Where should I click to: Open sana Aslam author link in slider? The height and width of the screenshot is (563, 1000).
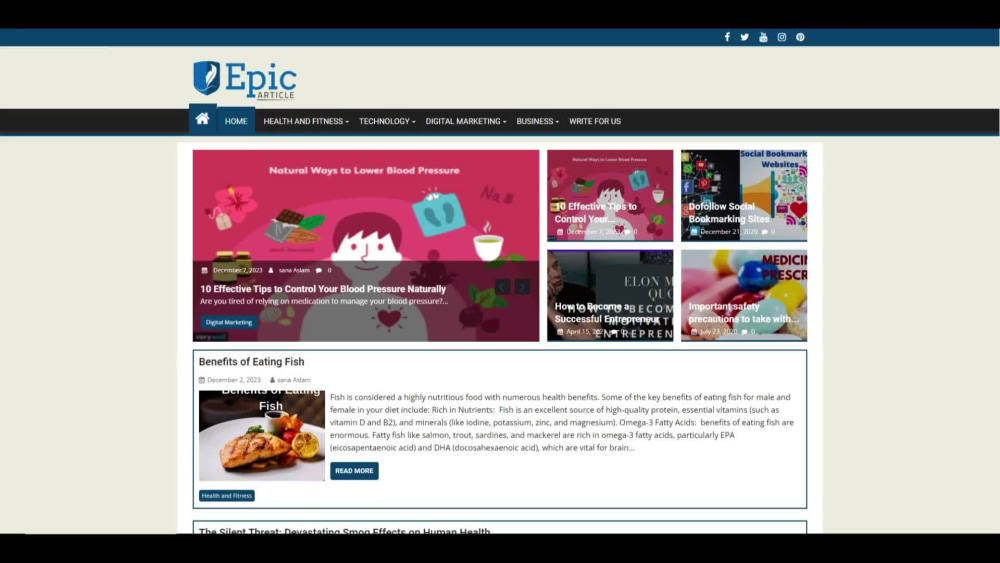[x=294, y=270]
